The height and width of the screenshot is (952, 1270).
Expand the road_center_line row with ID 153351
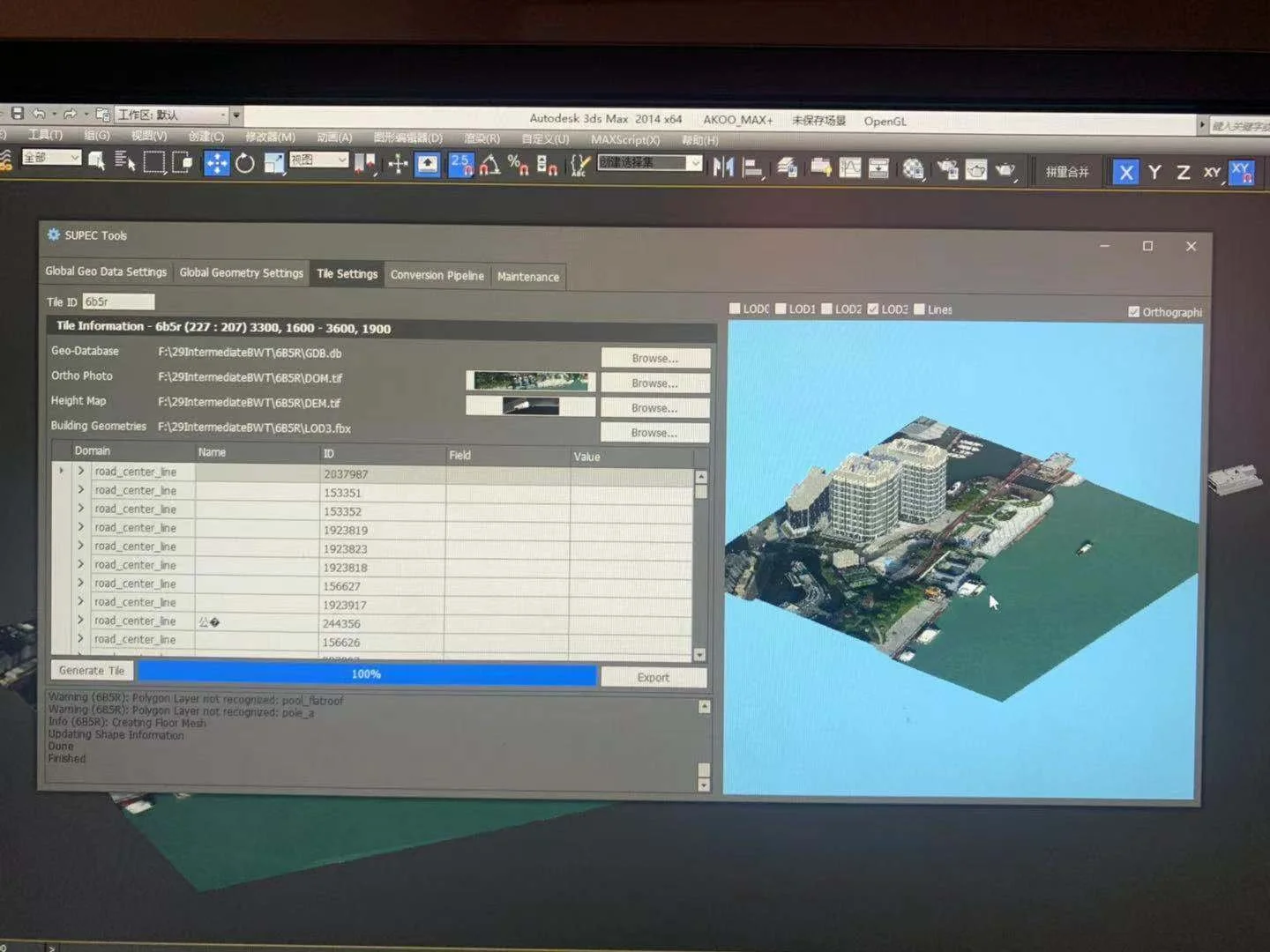pyautogui.click(x=81, y=489)
